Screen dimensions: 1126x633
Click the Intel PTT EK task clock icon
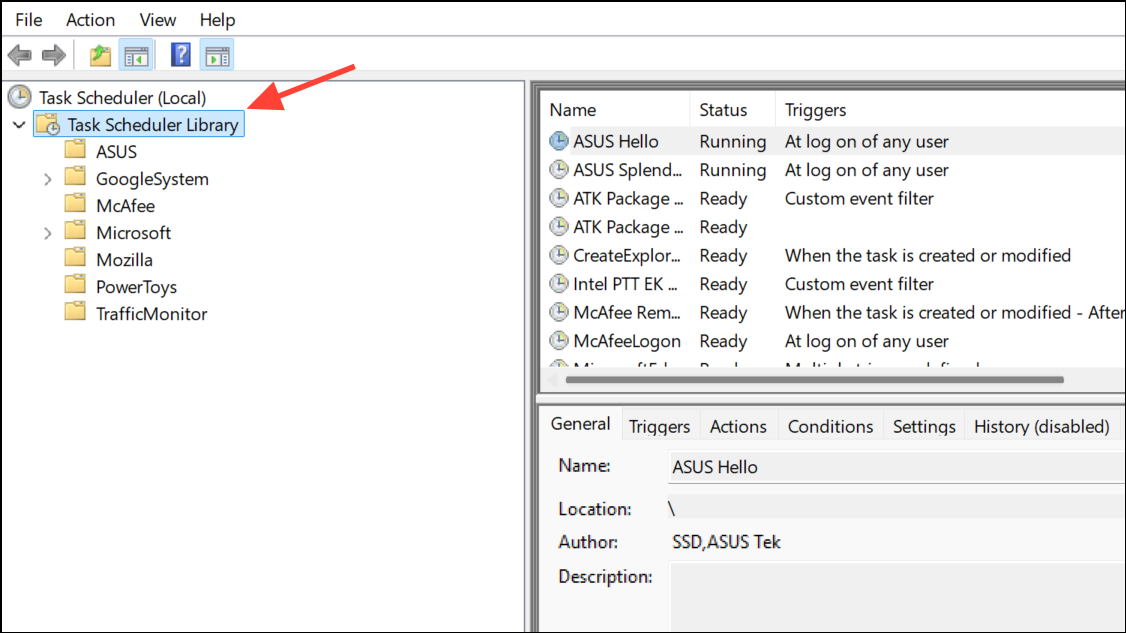(559, 284)
